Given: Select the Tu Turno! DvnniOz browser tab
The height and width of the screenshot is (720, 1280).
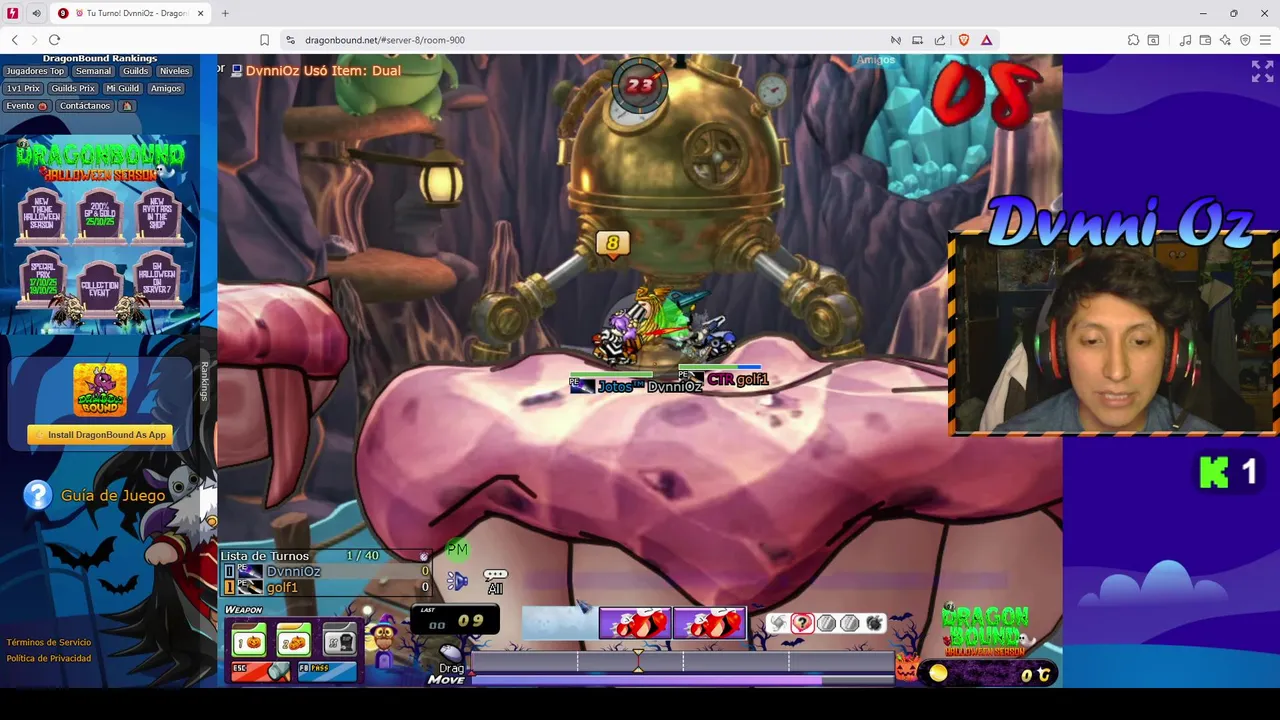Looking at the screenshot, I should click(x=131, y=13).
